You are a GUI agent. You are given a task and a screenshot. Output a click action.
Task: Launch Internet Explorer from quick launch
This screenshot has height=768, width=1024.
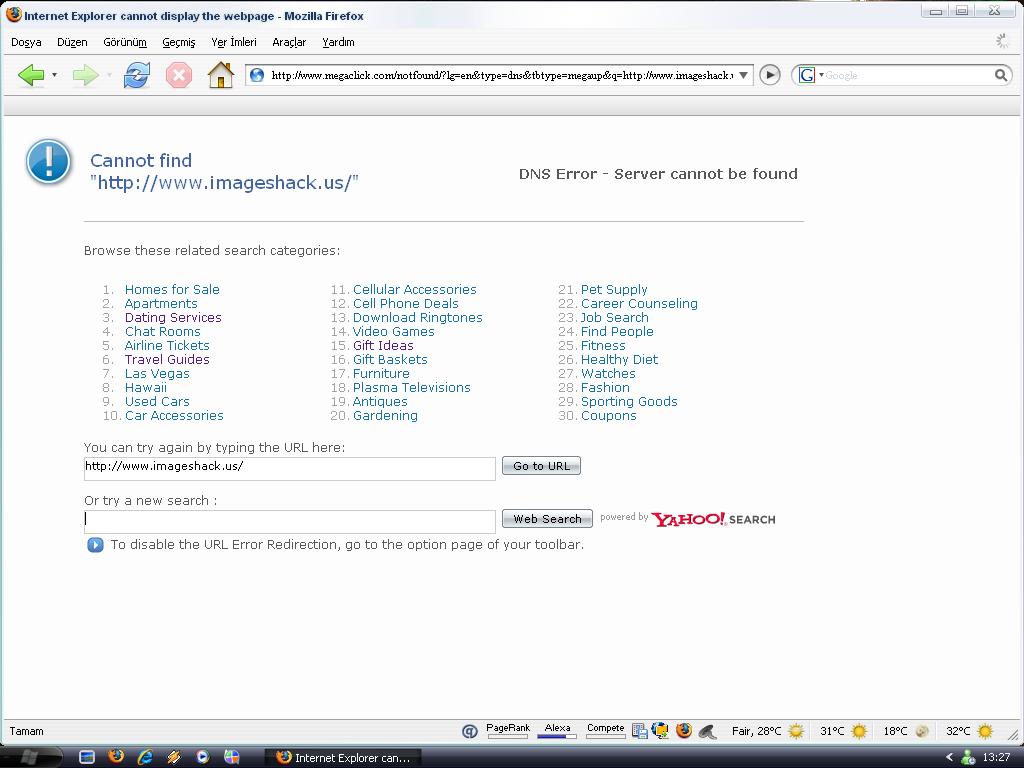pos(145,757)
